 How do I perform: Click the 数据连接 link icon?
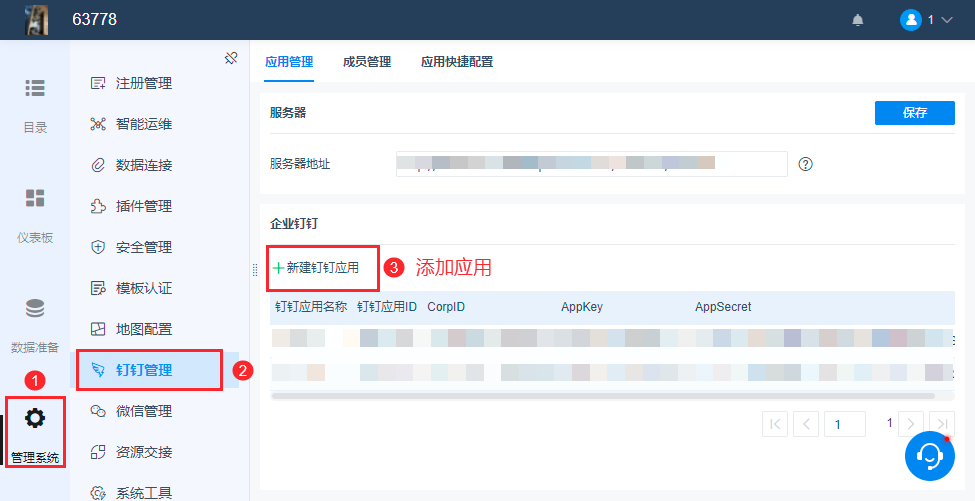point(98,165)
